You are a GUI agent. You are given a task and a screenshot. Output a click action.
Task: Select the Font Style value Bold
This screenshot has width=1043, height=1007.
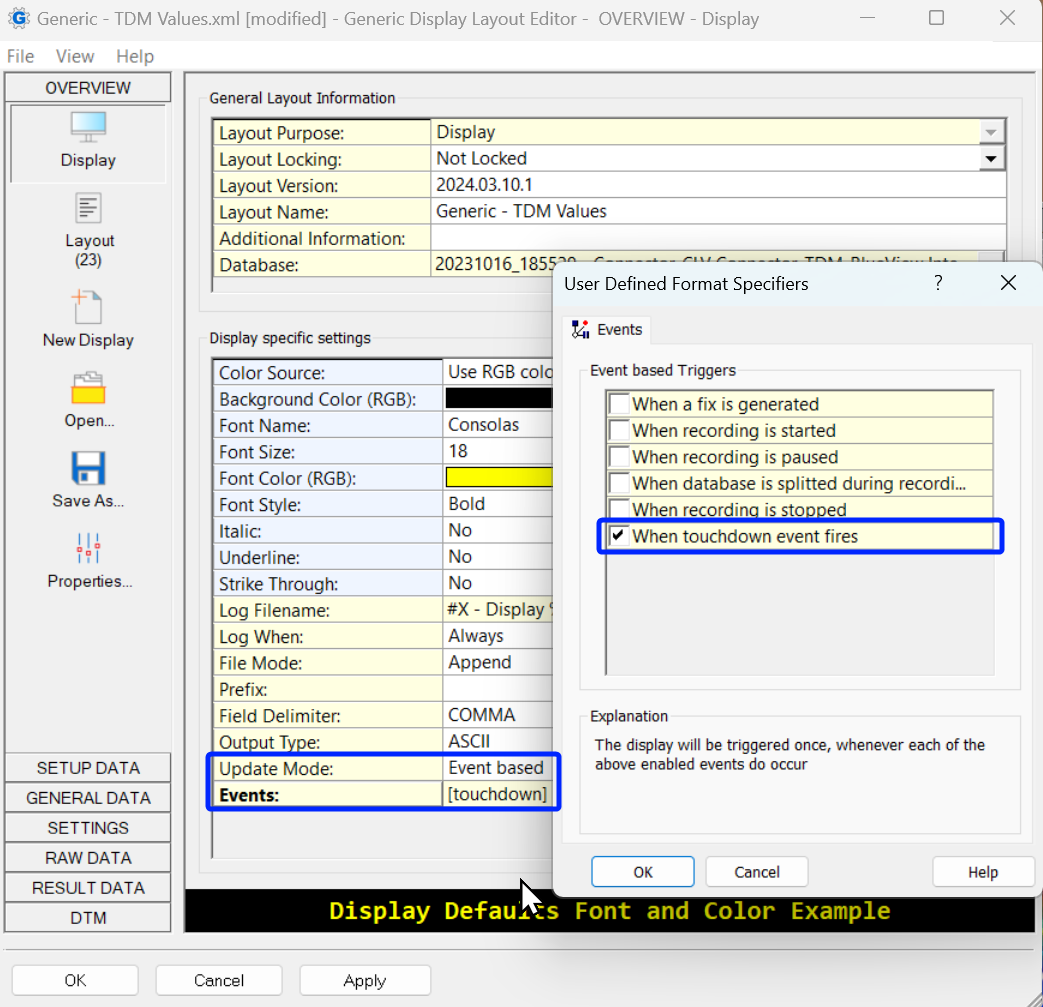(x=498, y=504)
